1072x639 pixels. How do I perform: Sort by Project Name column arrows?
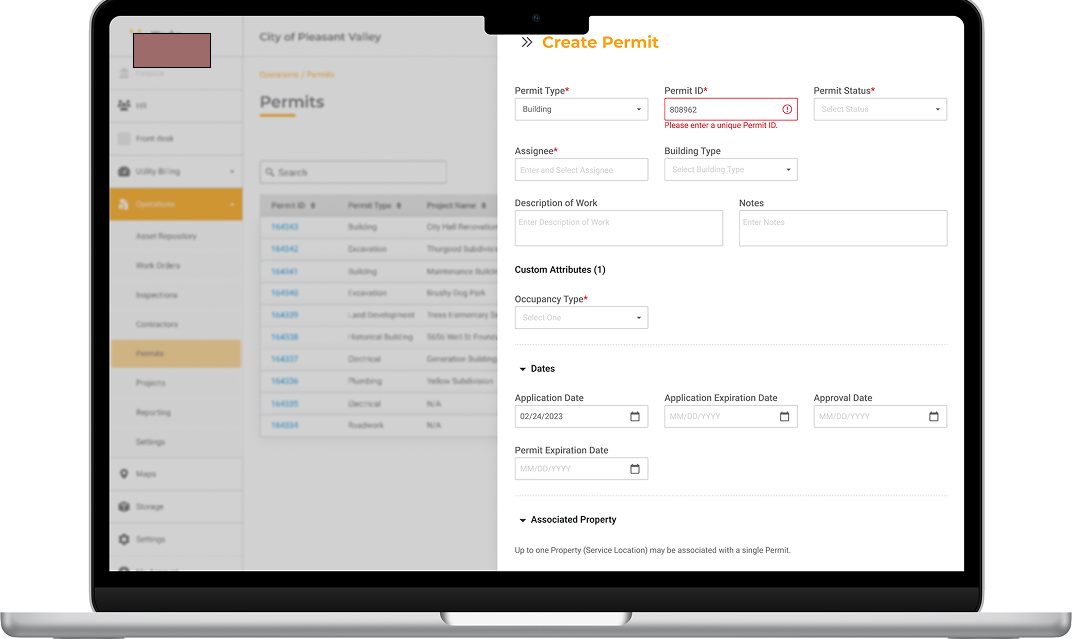click(x=483, y=206)
